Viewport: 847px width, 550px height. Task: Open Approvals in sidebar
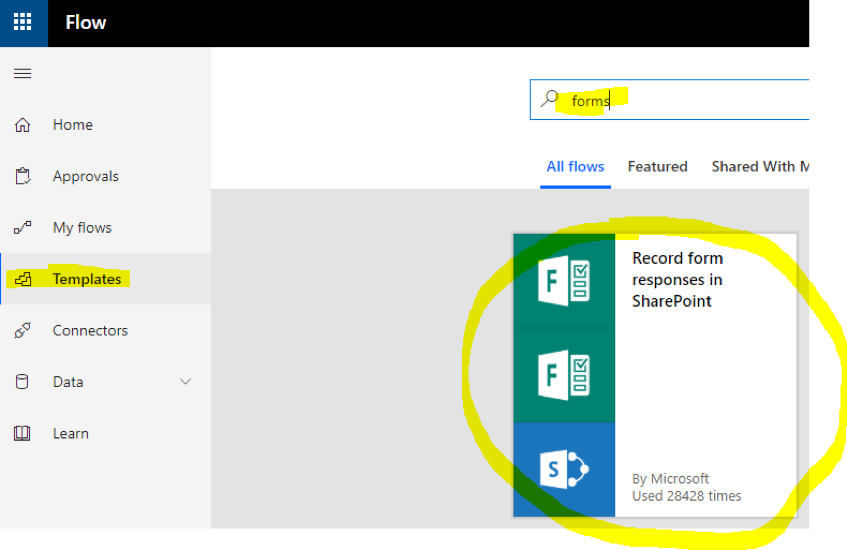pyautogui.click(x=85, y=176)
